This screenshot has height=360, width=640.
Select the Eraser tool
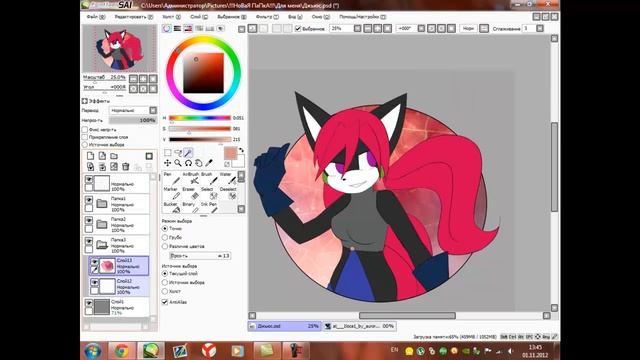click(x=190, y=193)
